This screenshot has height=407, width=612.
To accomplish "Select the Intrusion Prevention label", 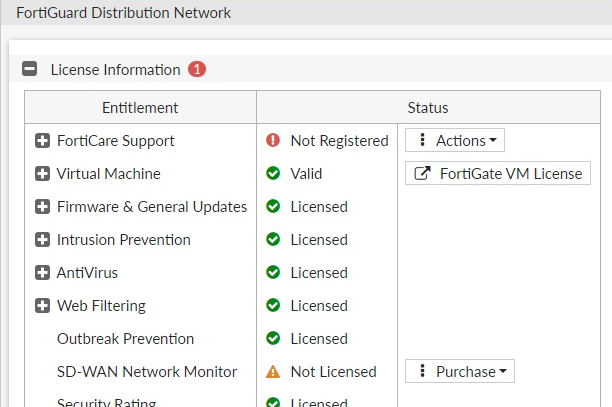I will [124, 240].
